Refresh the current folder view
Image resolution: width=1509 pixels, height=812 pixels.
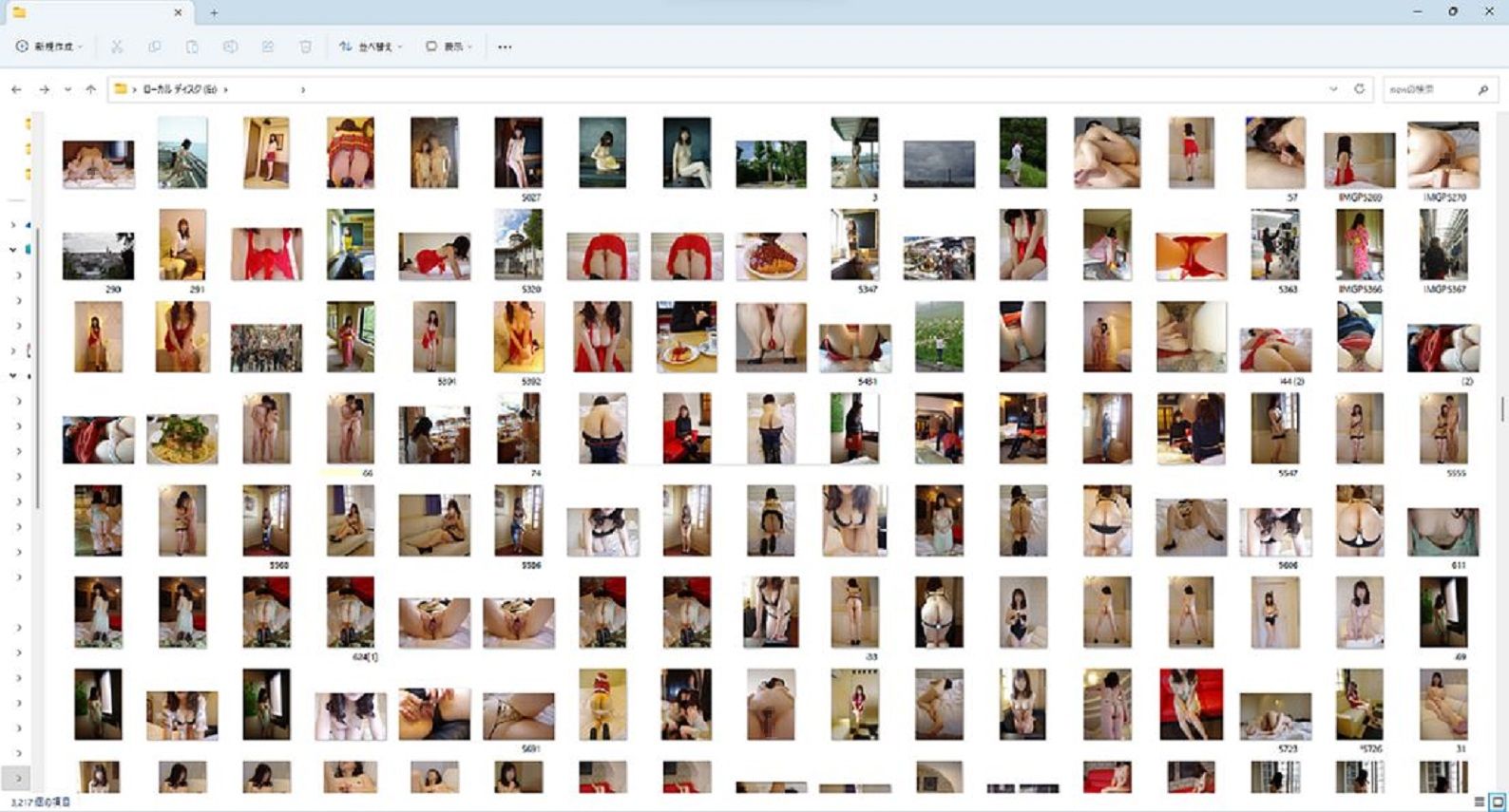click(1359, 89)
